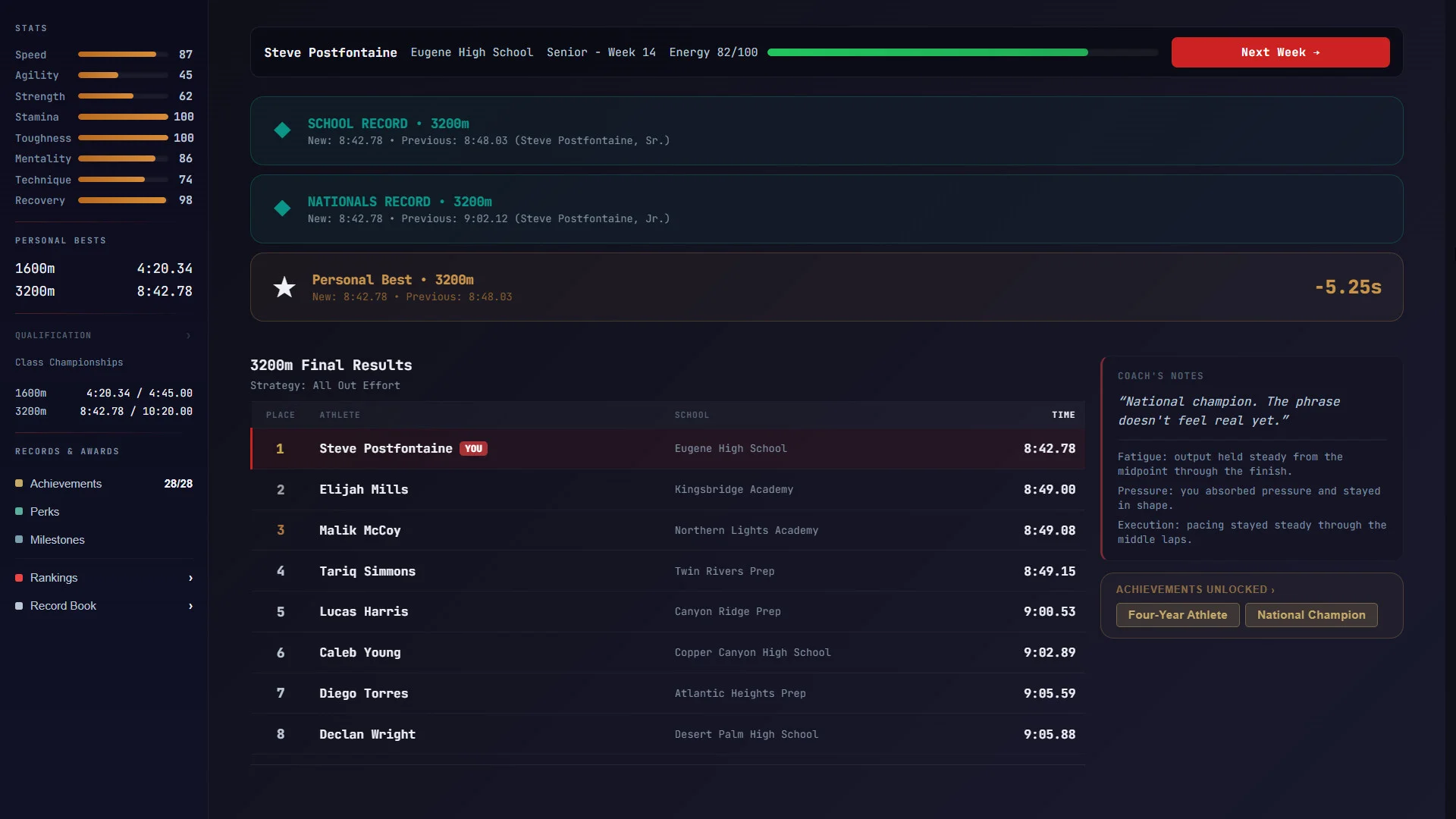Click the Speed stat bar
Screen dimensions: 1456x819
click(x=123, y=55)
